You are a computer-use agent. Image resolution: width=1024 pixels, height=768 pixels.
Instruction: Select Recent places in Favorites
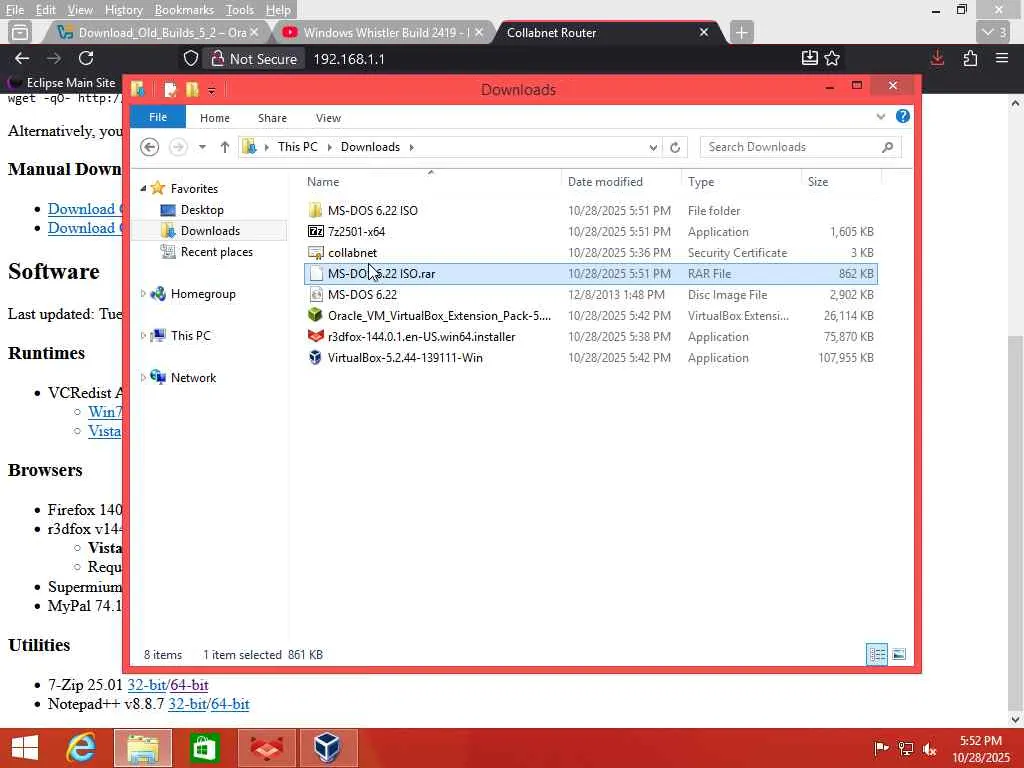217,251
